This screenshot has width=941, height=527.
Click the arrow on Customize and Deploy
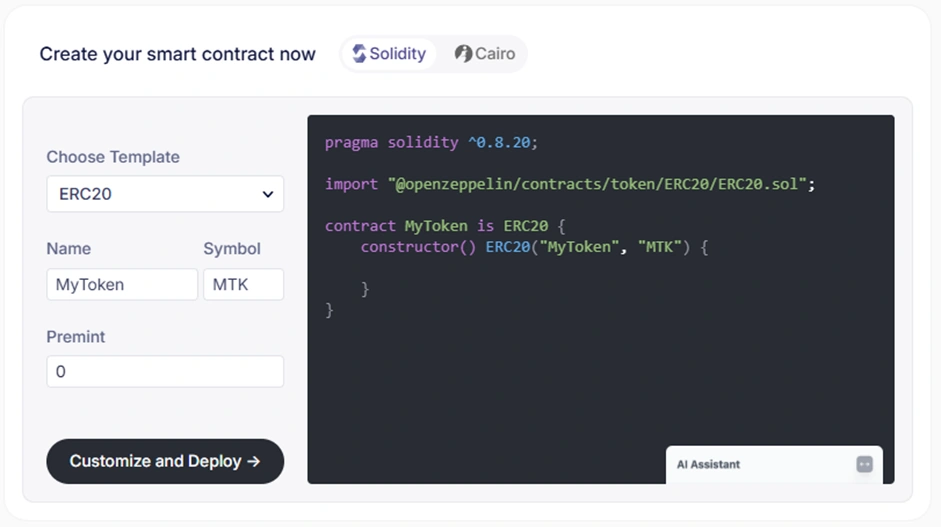[x=254, y=461]
